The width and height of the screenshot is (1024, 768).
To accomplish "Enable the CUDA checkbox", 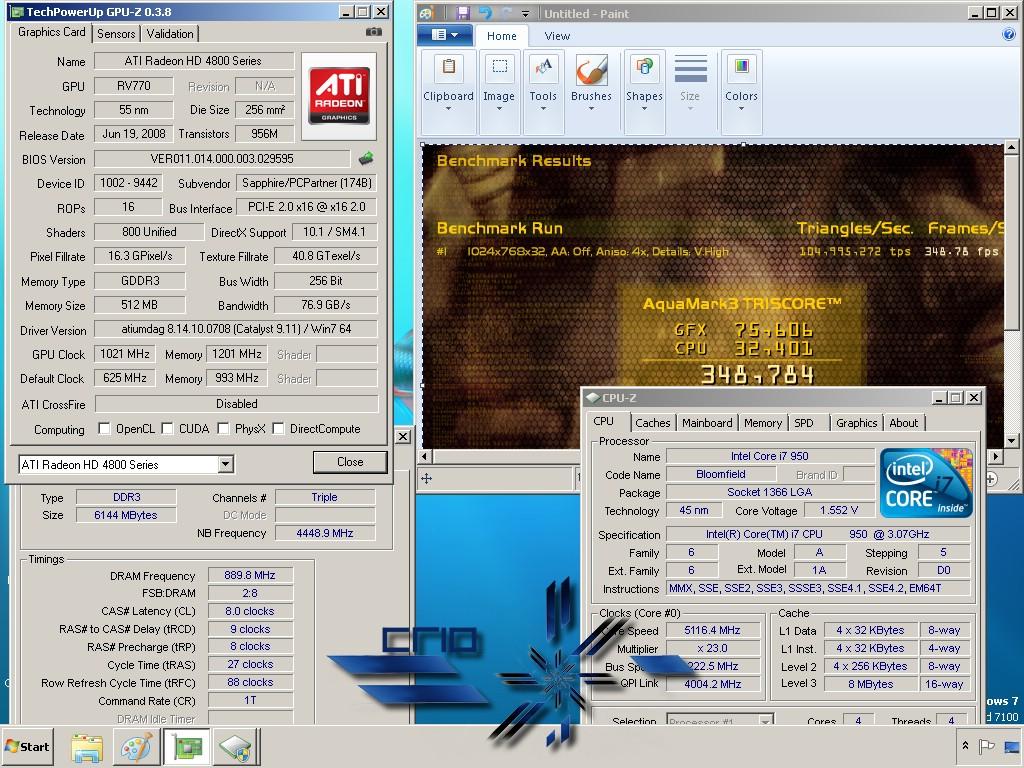I will coord(167,428).
